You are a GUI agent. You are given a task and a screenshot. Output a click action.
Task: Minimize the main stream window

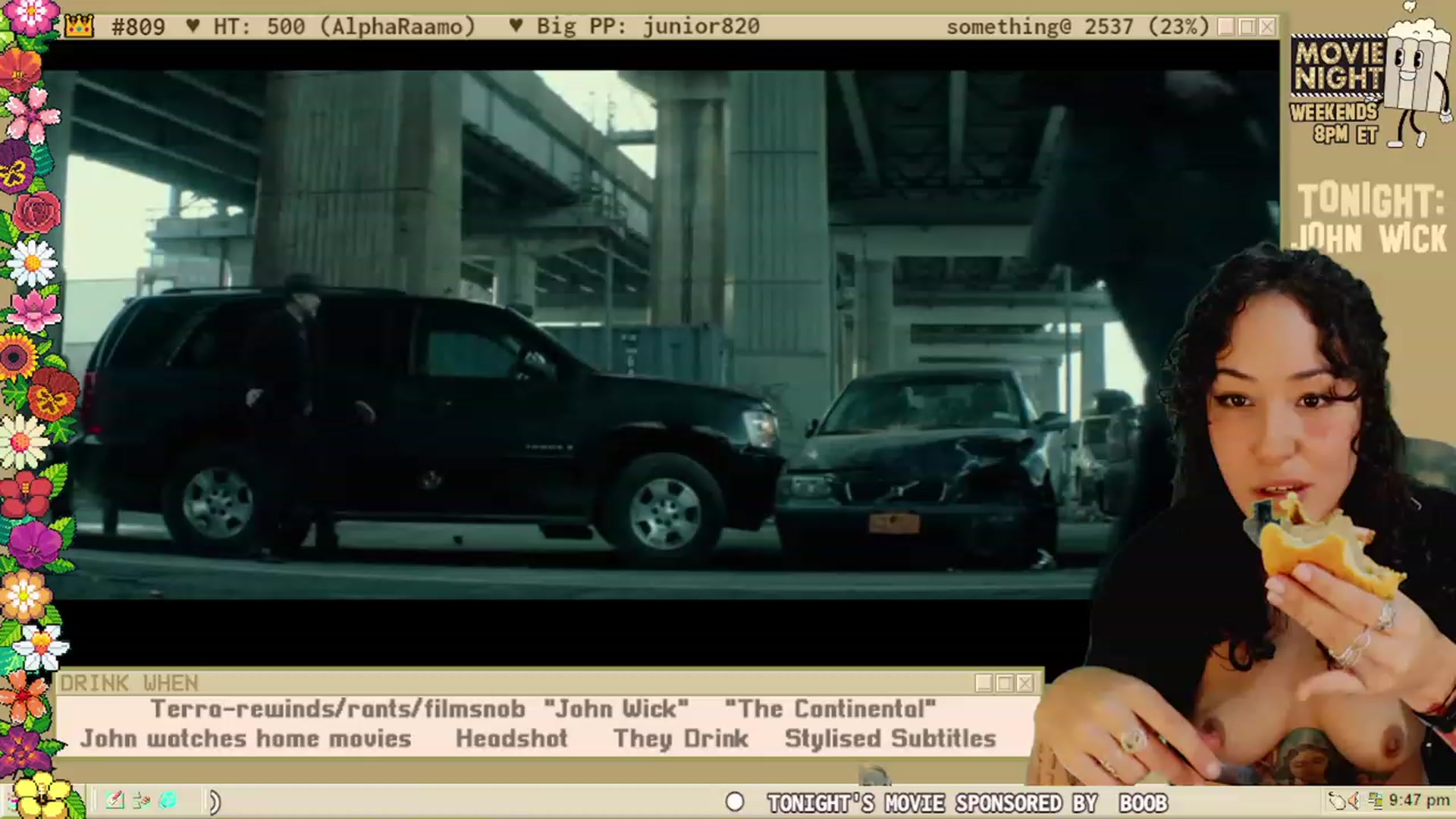(x=1226, y=27)
